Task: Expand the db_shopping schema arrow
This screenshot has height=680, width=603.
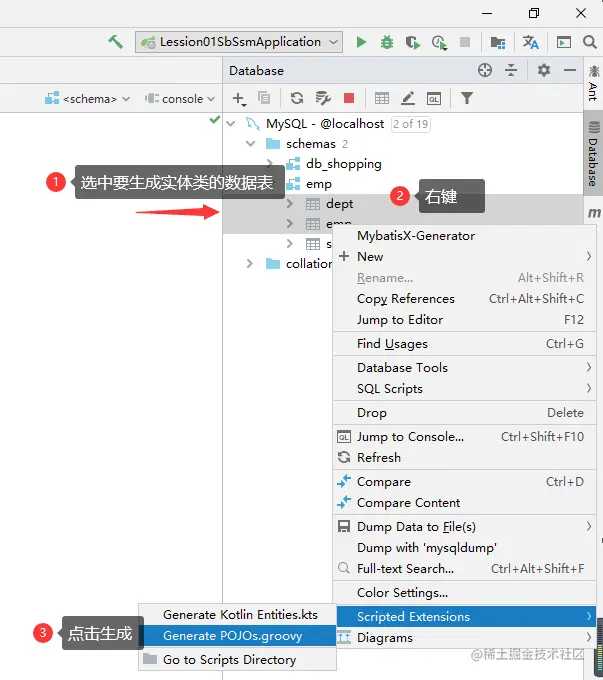Action: click(x=270, y=163)
